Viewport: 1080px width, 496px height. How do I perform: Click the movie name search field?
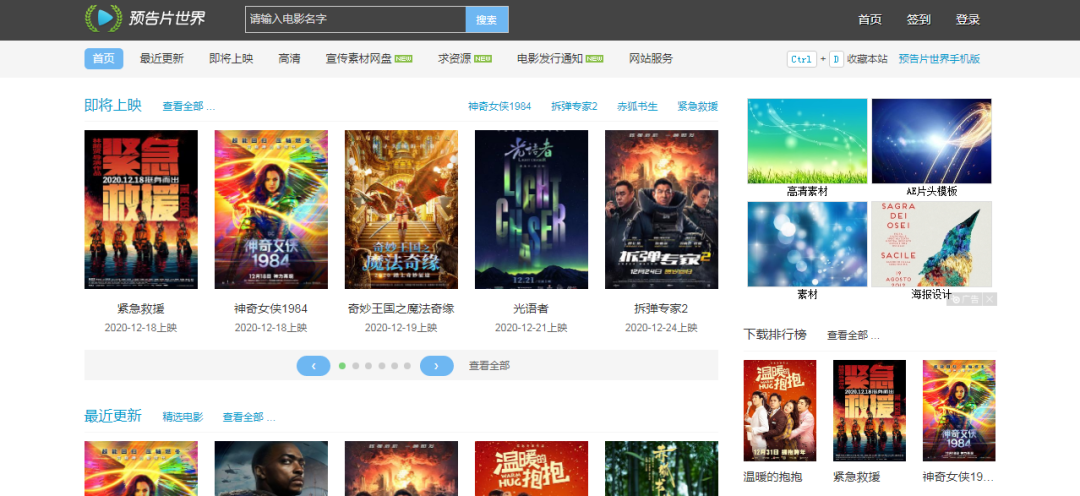click(x=355, y=19)
